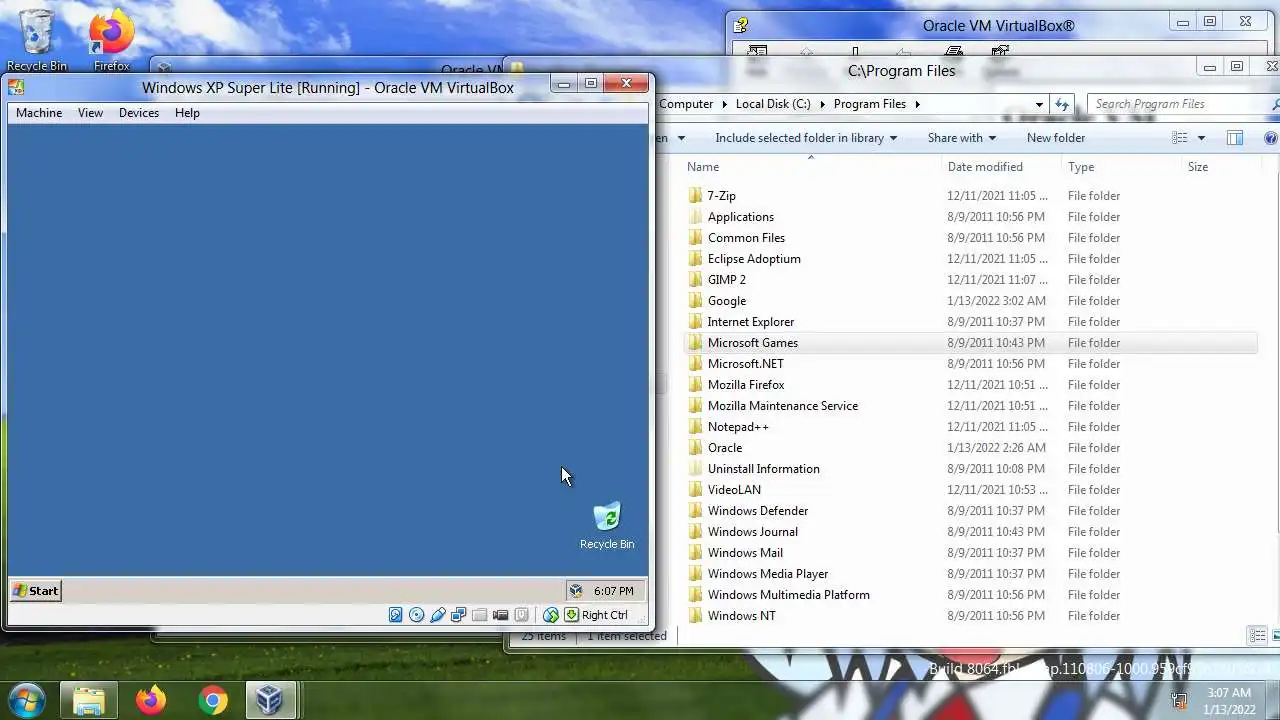This screenshot has width=1280, height=720.
Task: Select the Windows Multimedia Platform folder
Action: pos(788,595)
